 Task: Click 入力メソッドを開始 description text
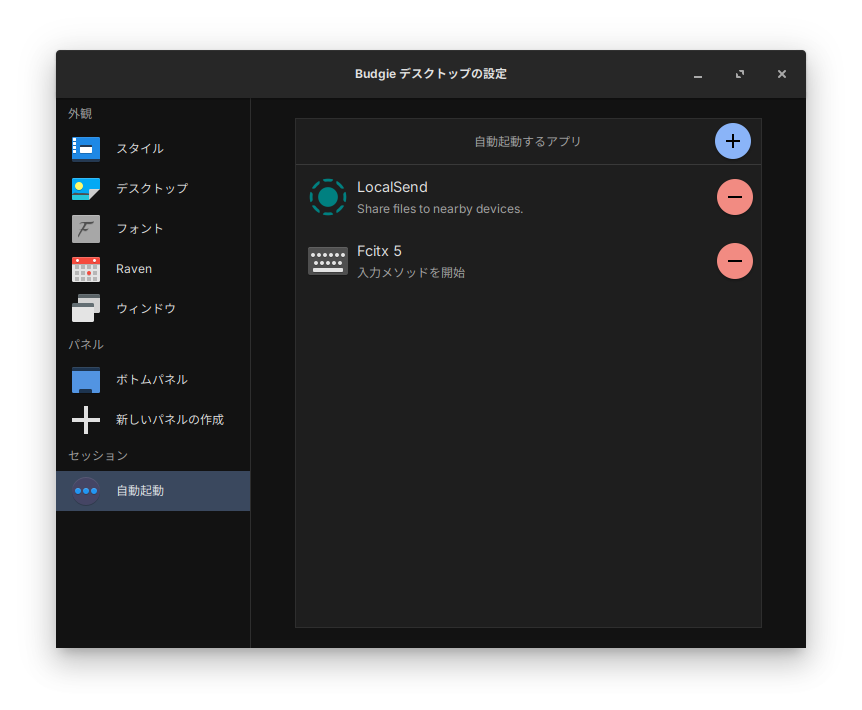click(x=411, y=273)
